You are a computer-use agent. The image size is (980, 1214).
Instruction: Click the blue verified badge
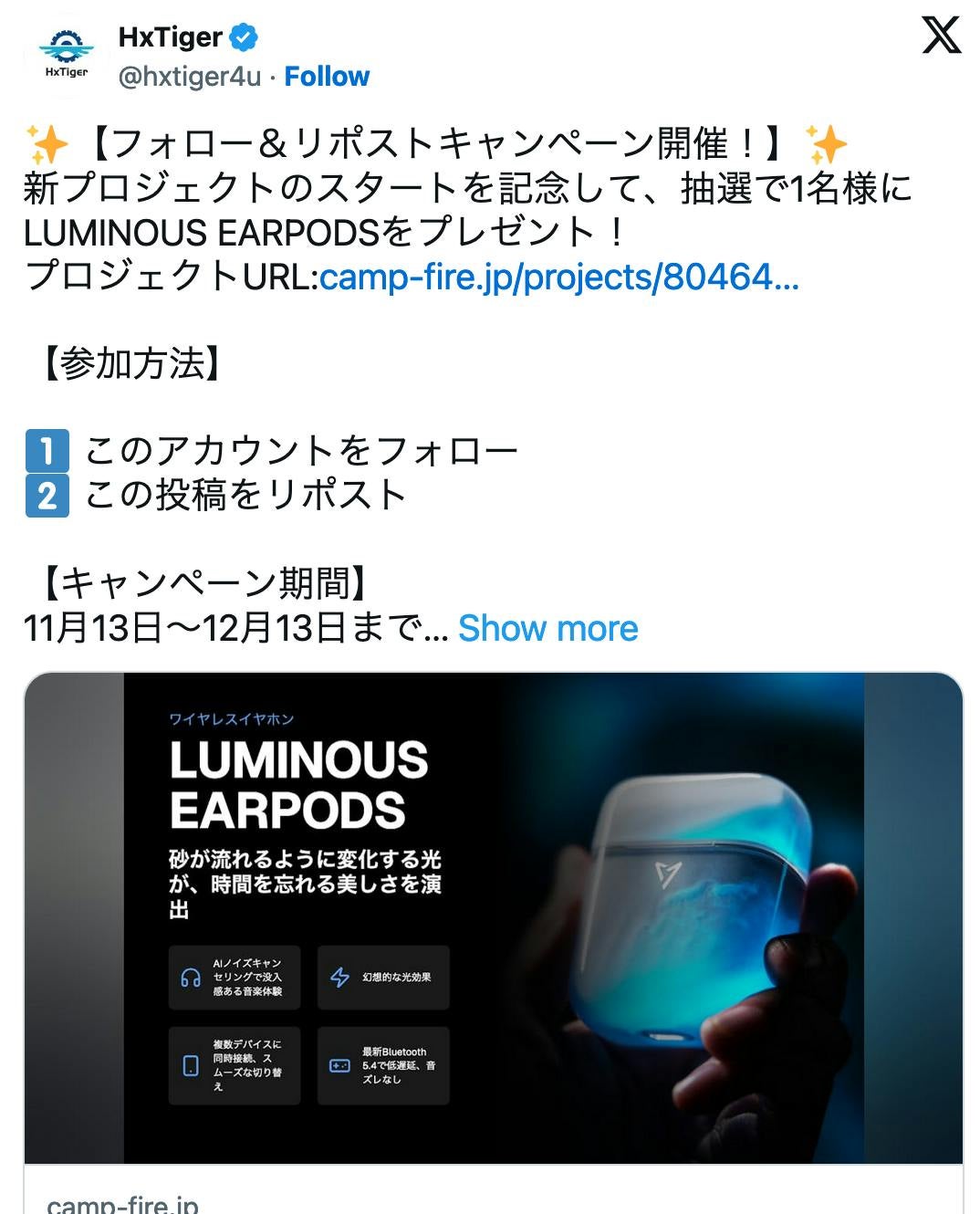tap(244, 37)
